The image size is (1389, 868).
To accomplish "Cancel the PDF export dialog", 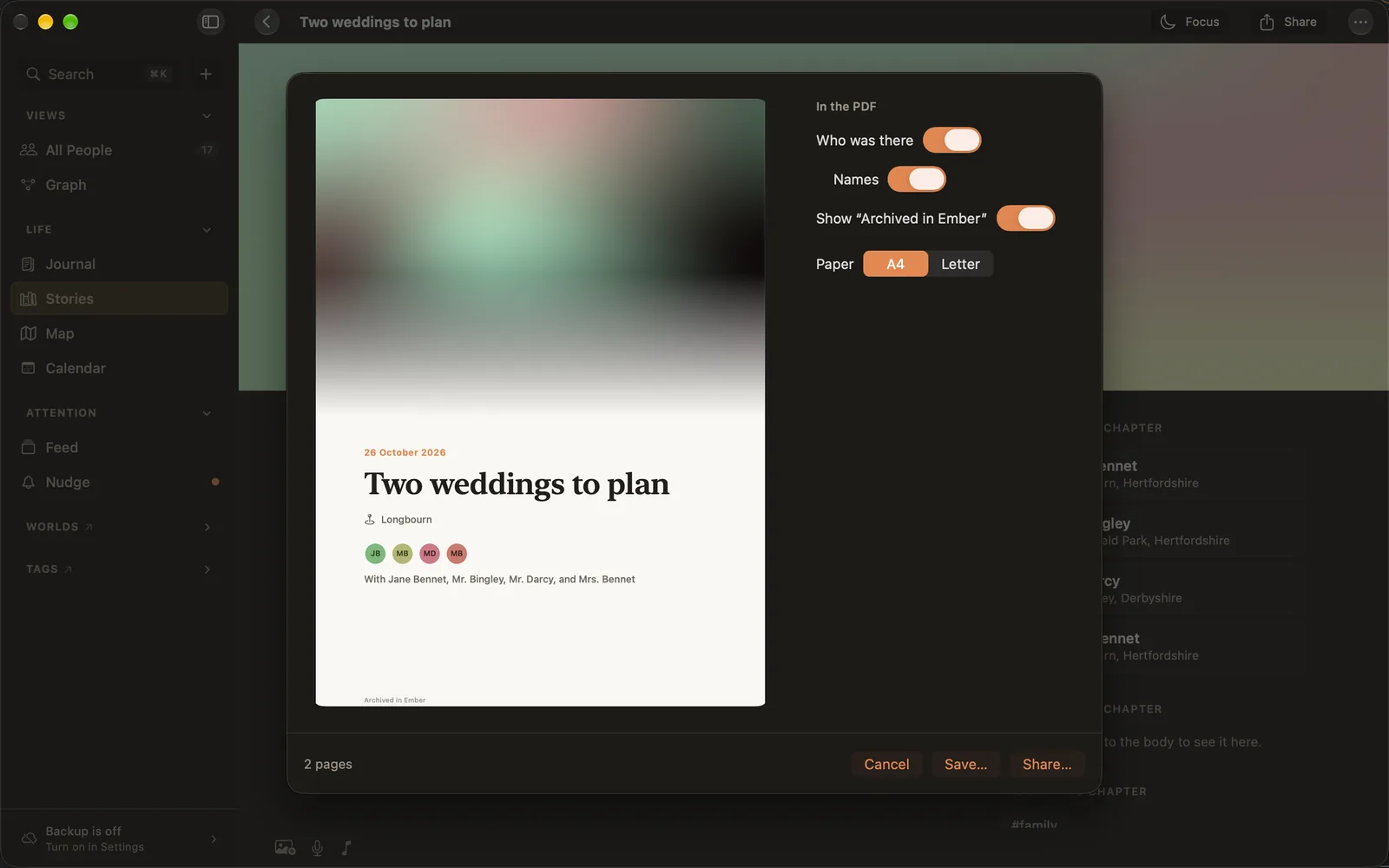I will point(886,764).
